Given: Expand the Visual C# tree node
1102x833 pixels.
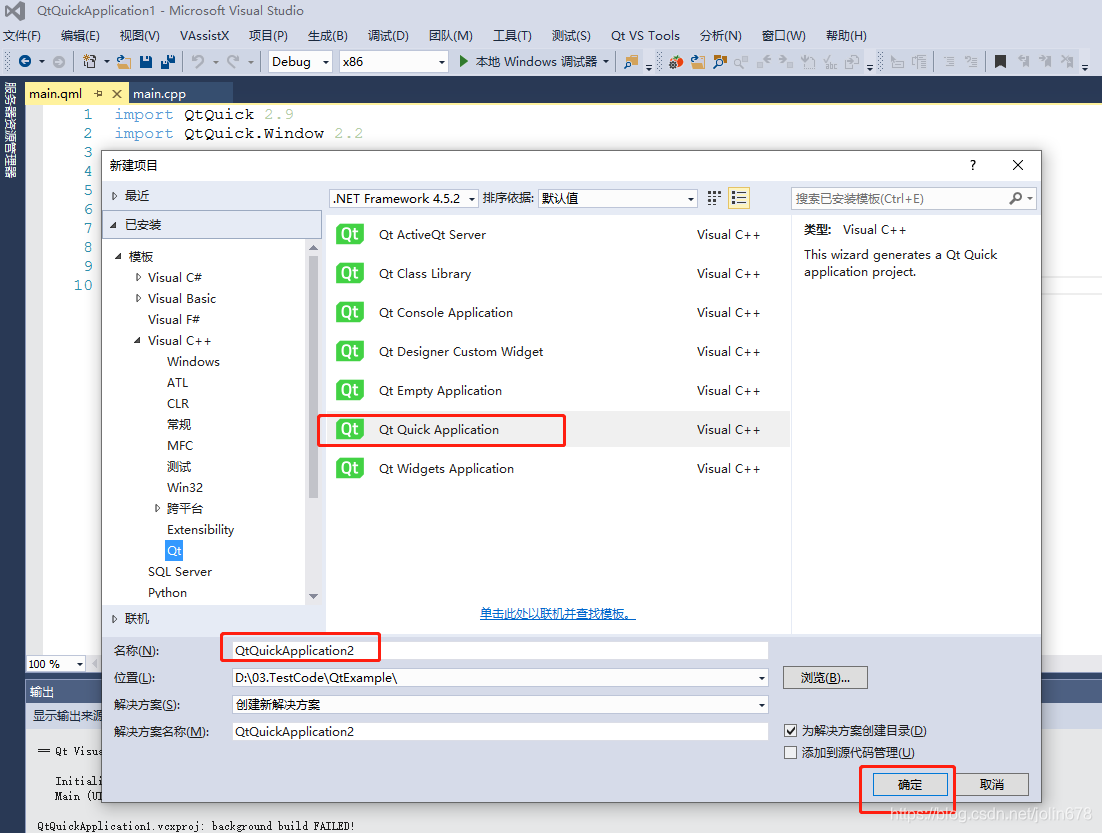Looking at the screenshot, I should tap(138, 278).
